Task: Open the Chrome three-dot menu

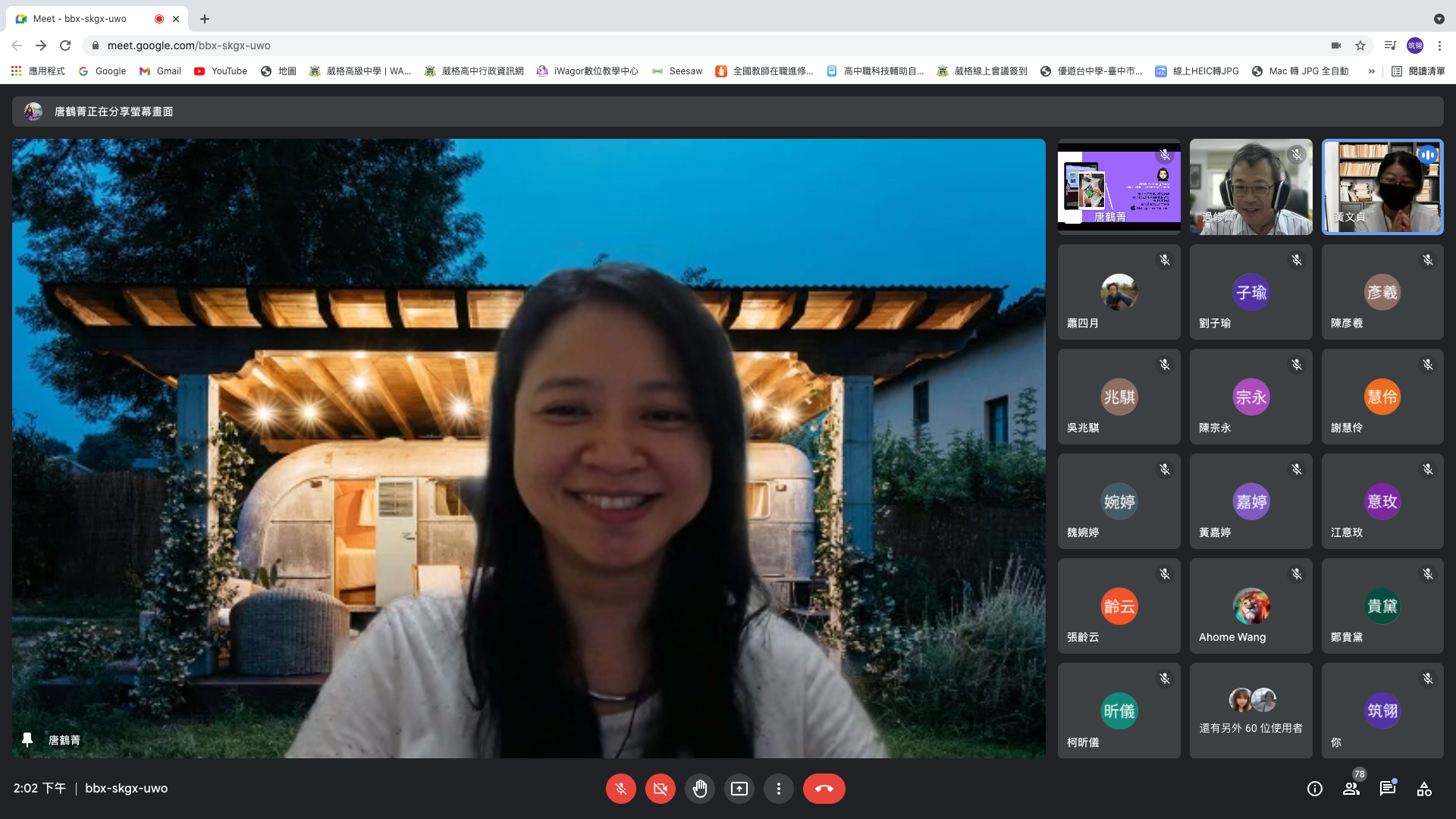Action: click(x=1439, y=45)
